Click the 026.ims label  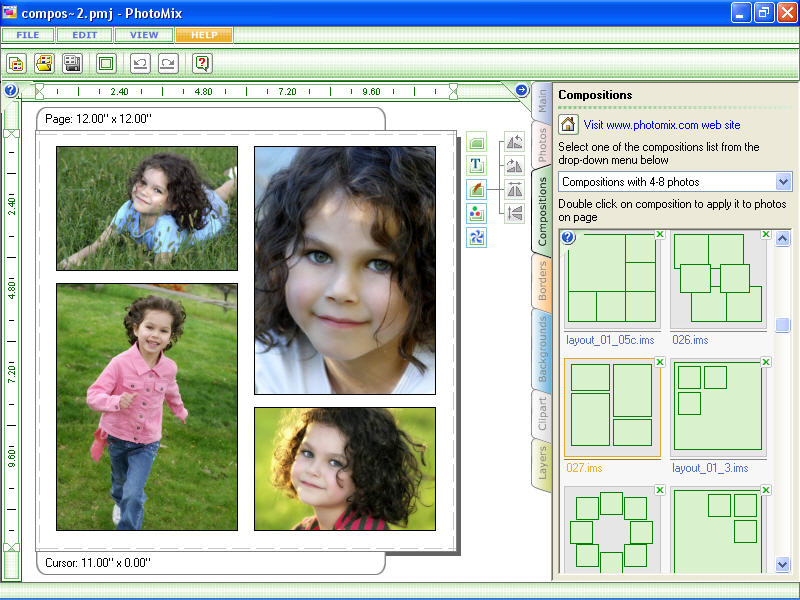click(690, 340)
